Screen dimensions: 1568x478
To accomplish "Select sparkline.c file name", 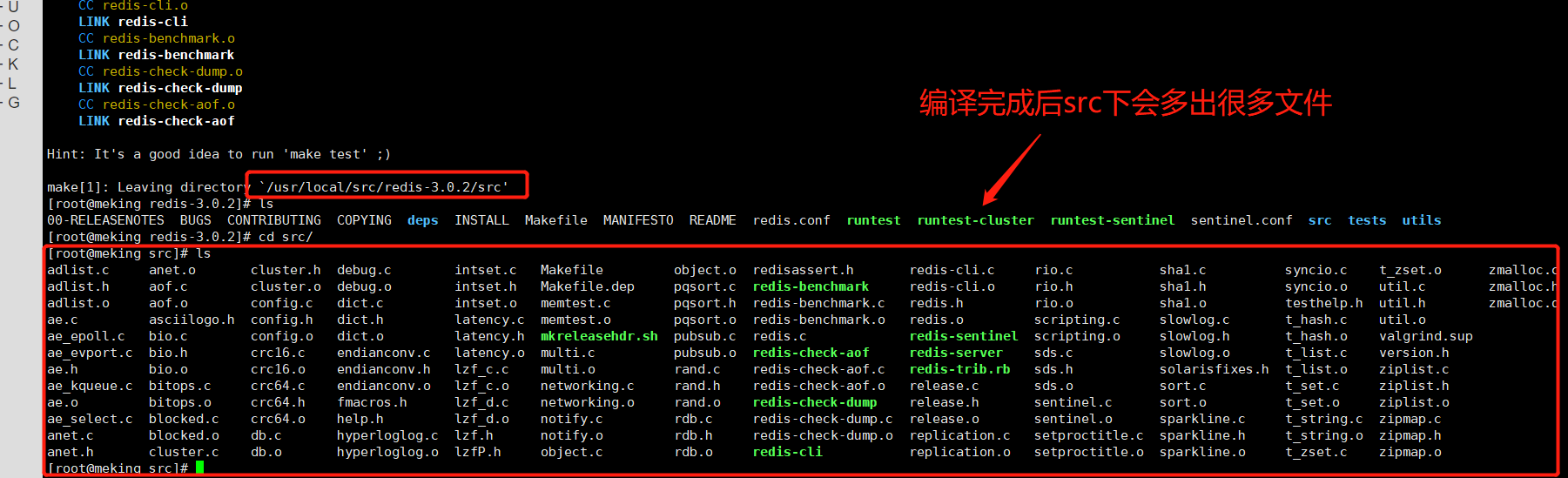I will 1202,419.
